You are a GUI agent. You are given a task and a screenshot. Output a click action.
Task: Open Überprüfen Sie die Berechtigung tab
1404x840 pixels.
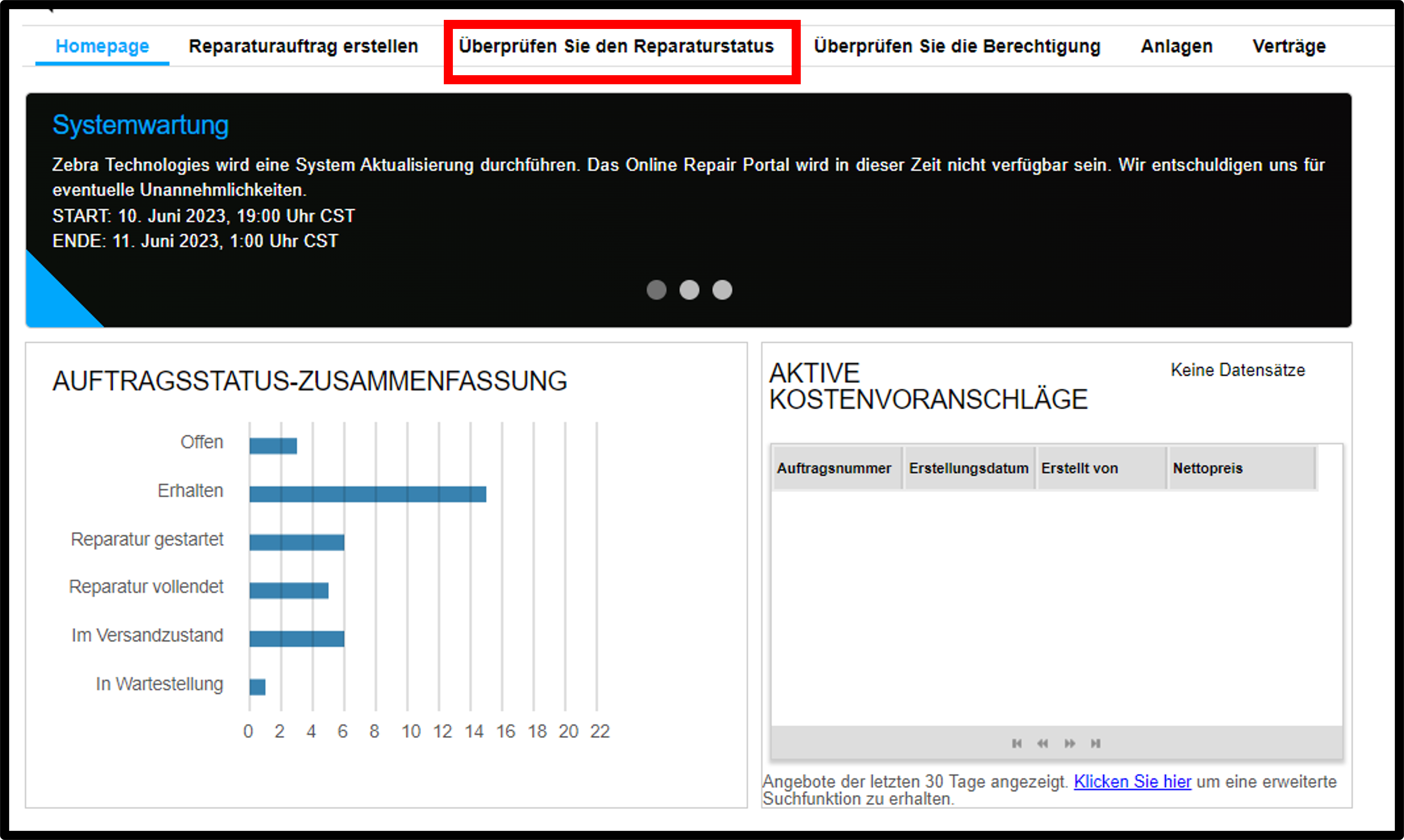tap(957, 46)
